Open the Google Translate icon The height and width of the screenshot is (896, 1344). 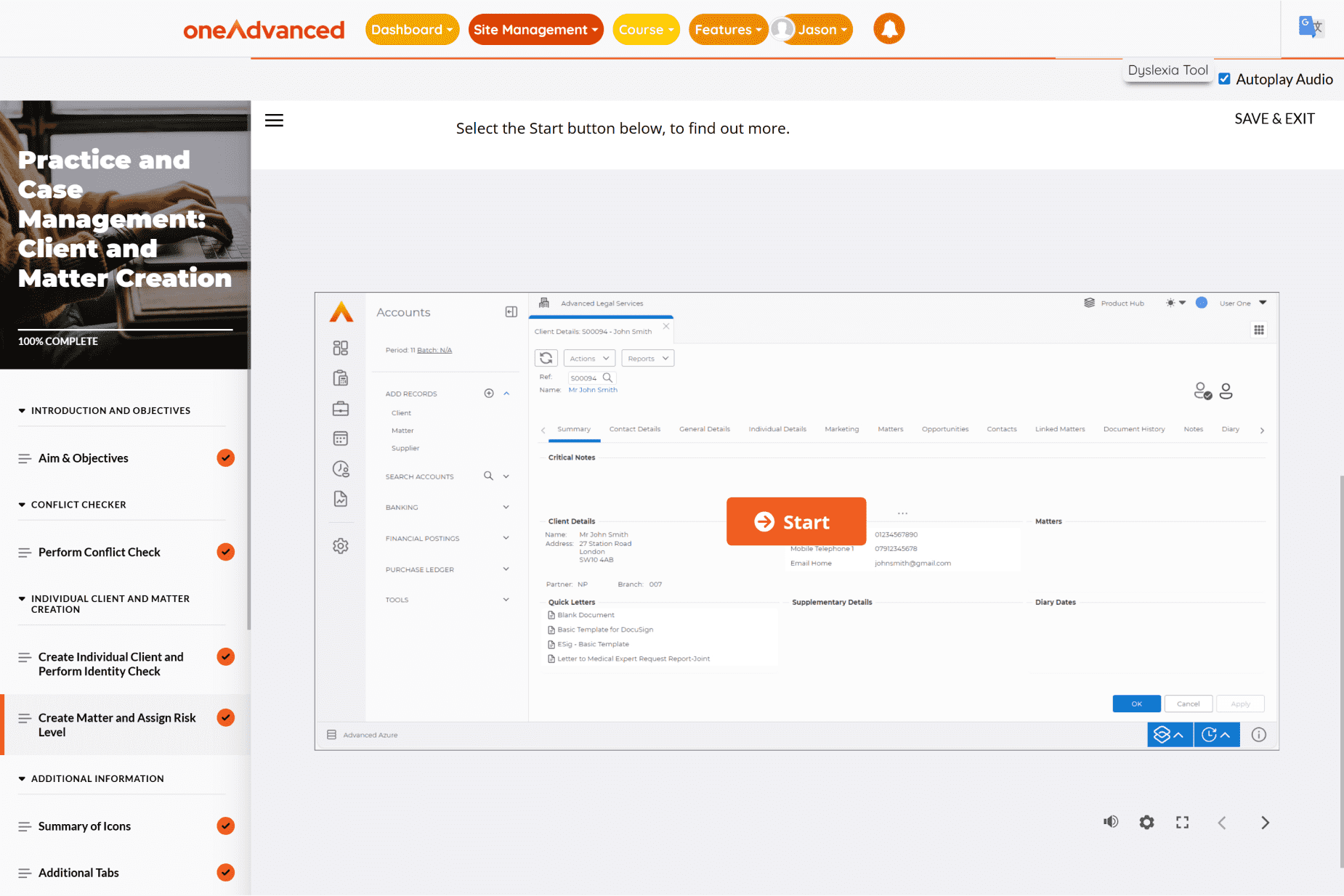1311,28
